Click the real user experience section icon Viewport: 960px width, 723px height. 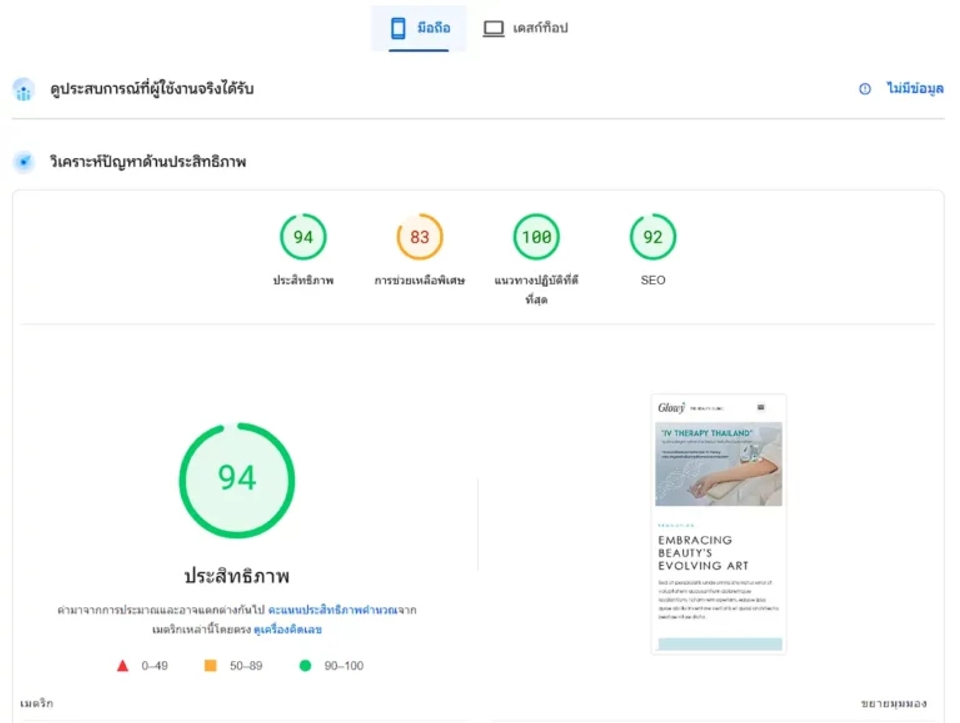[24, 90]
